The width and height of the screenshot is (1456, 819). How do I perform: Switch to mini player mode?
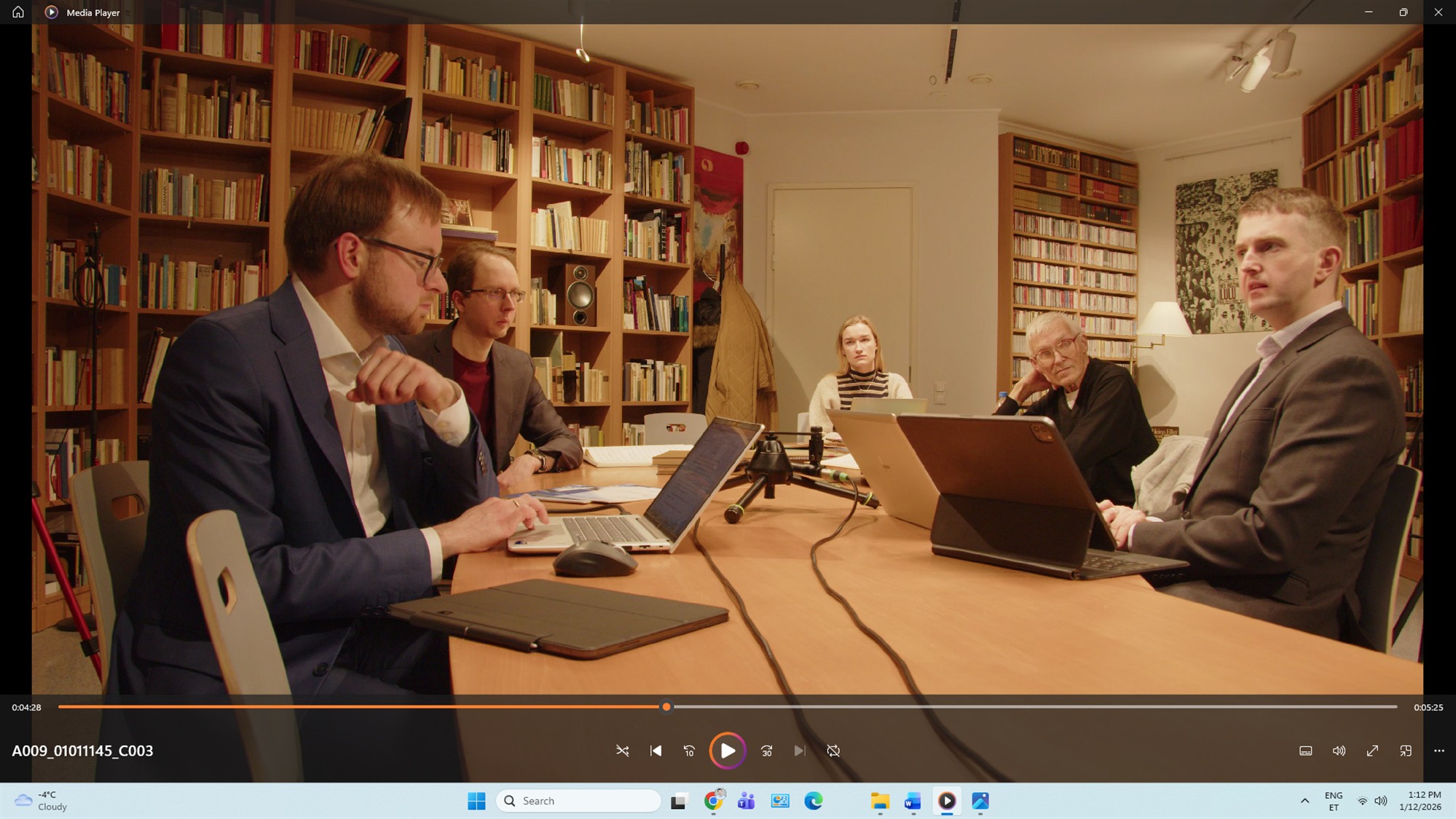[x=1406, y=751]
